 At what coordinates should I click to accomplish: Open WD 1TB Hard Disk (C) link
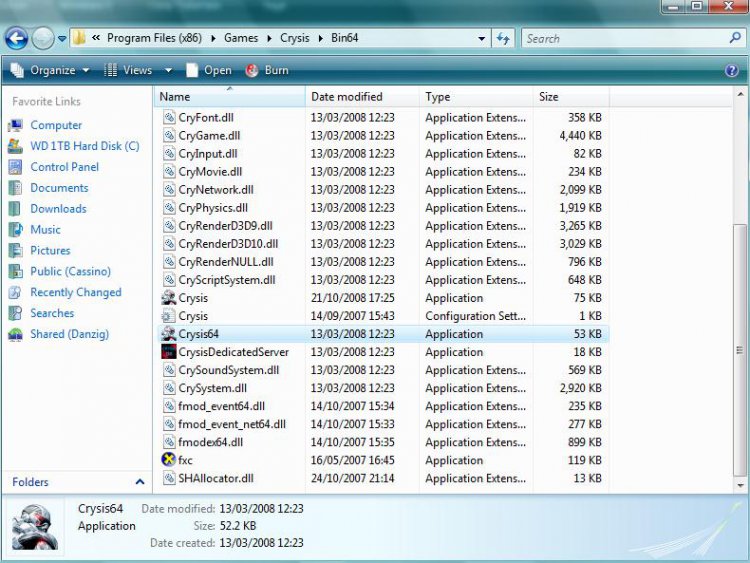85,146
